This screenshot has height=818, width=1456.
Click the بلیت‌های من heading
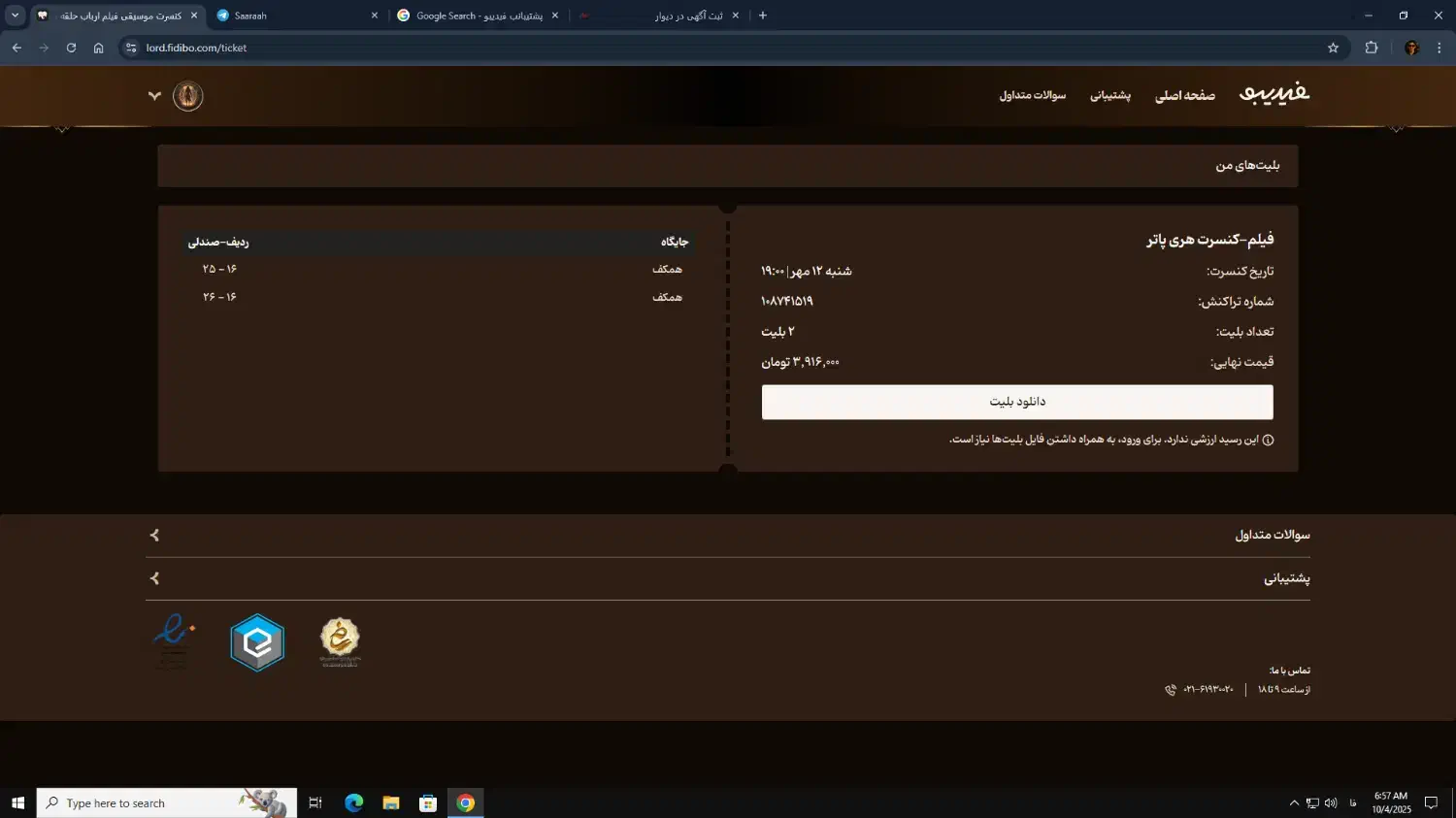pos(1247,166)
